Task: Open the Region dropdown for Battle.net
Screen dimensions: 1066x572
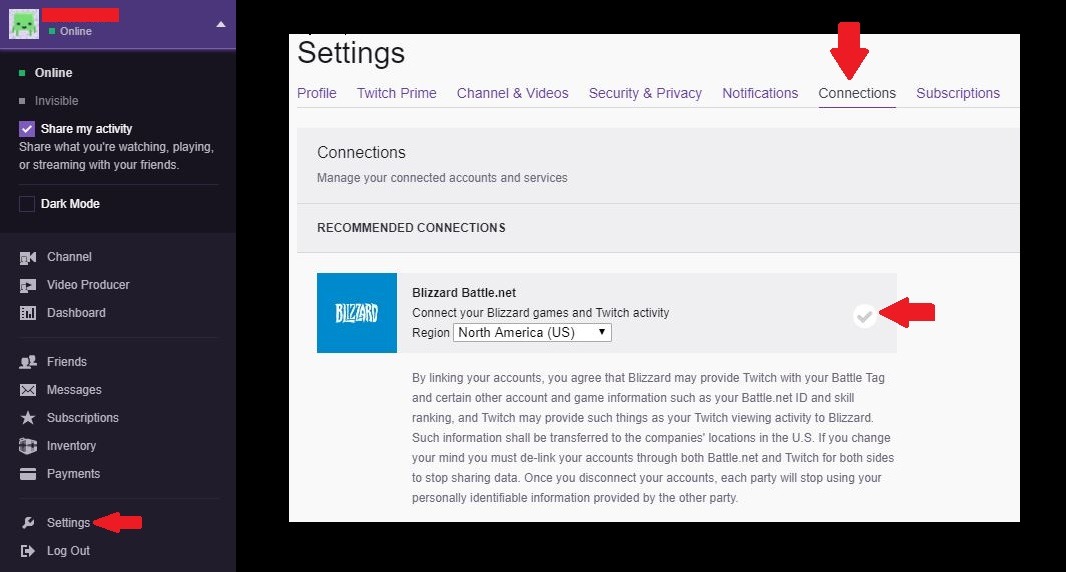Action: coord(532,333)
